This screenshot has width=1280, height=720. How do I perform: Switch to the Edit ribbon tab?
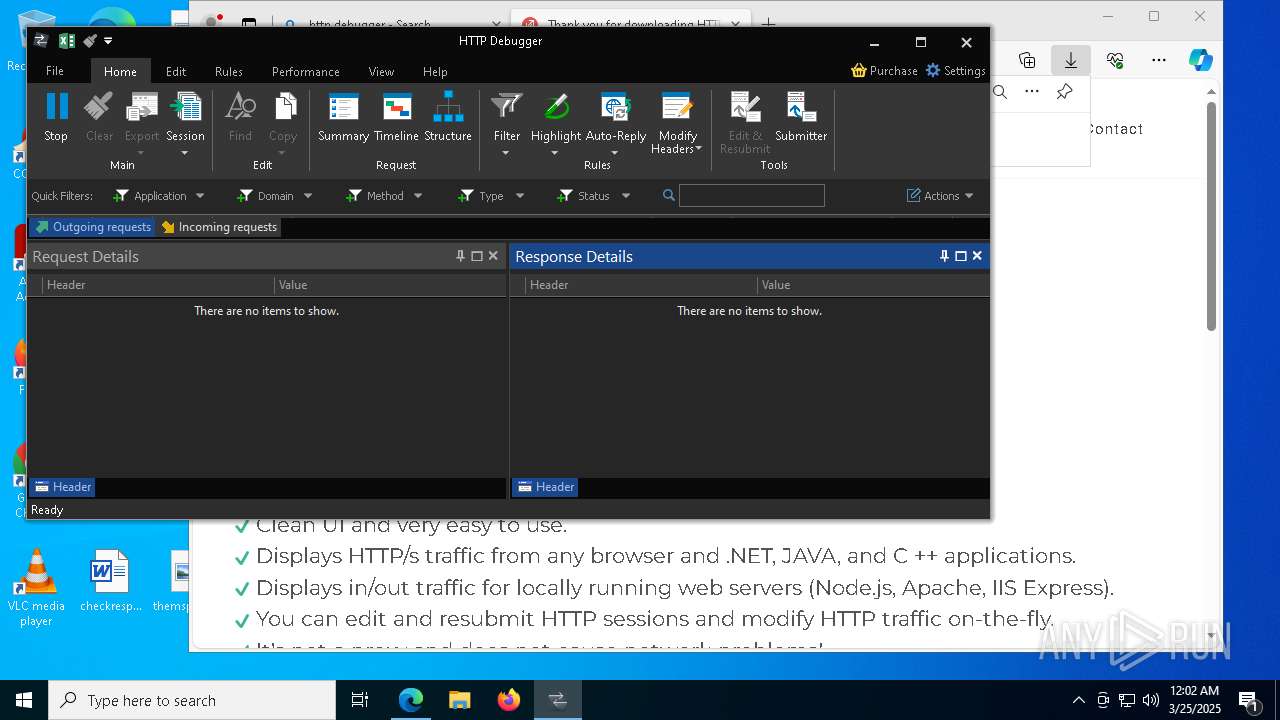[x=176, y=71]
